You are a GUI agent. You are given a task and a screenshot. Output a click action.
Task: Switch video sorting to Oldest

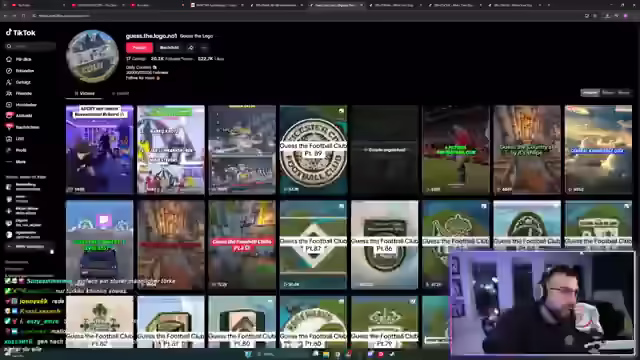[623, 93]
